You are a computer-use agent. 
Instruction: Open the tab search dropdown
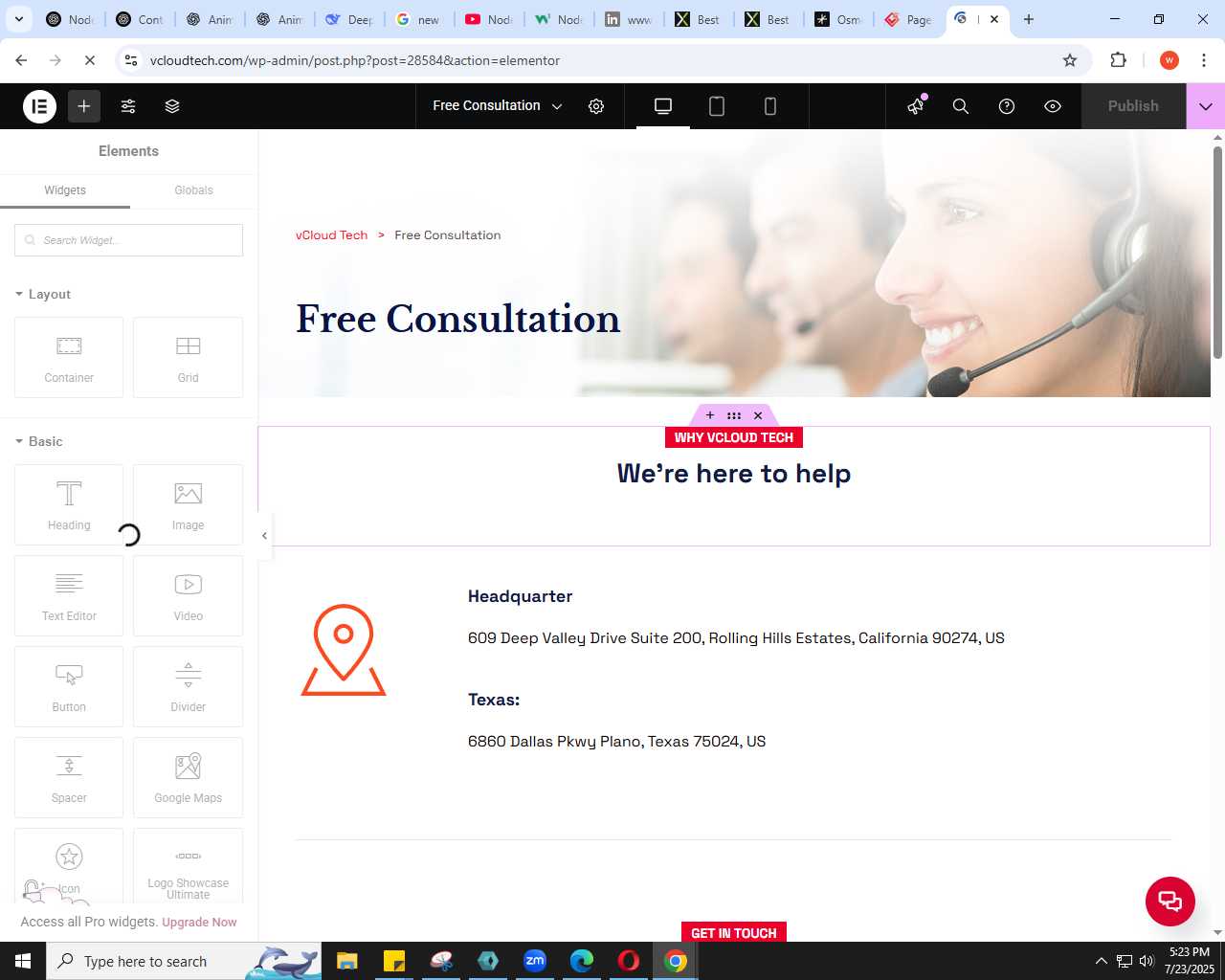[x=18, y=19]
